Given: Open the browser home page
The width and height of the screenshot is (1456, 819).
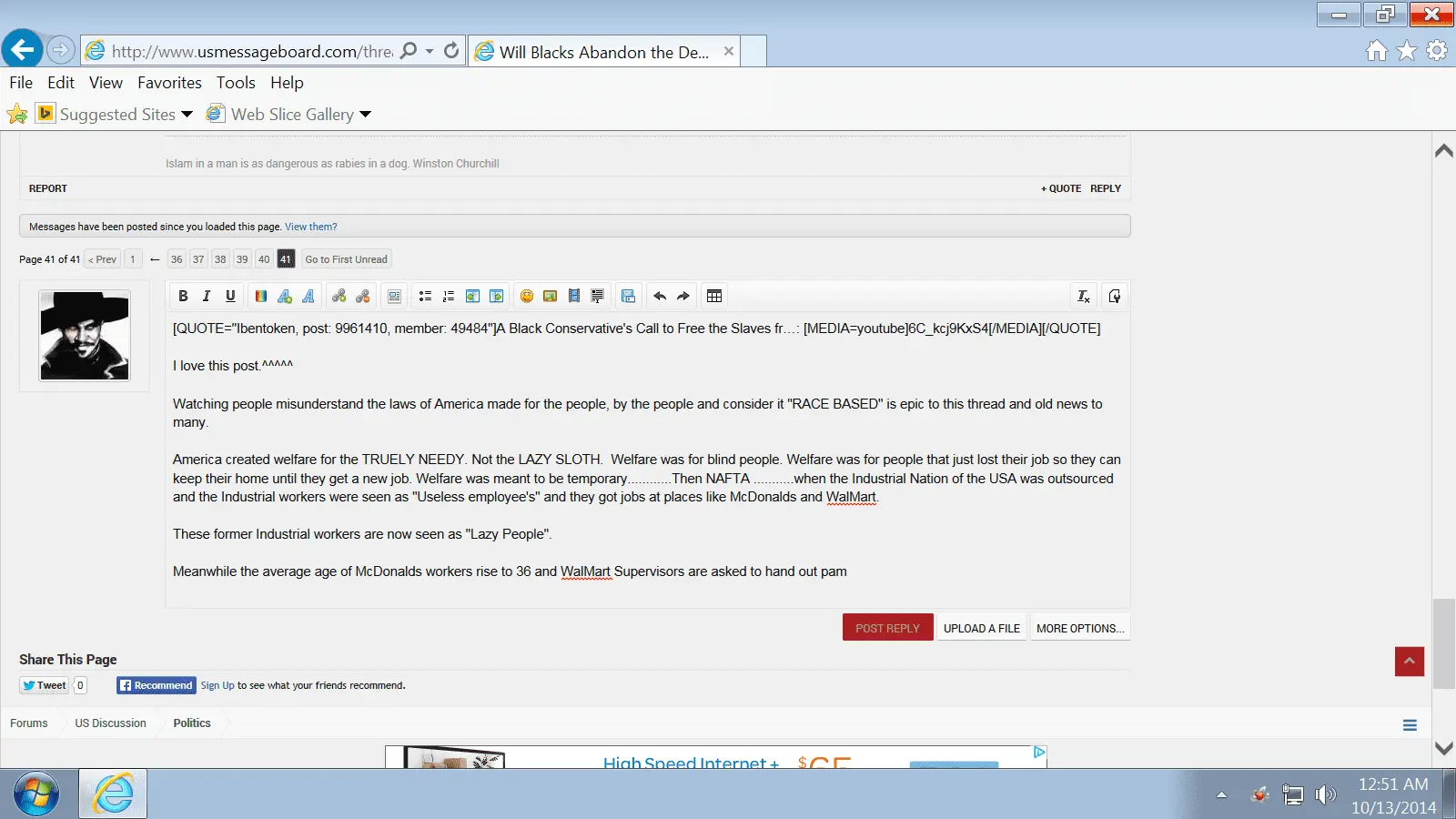Looking at the screenshot, I should click(1377, 51).
